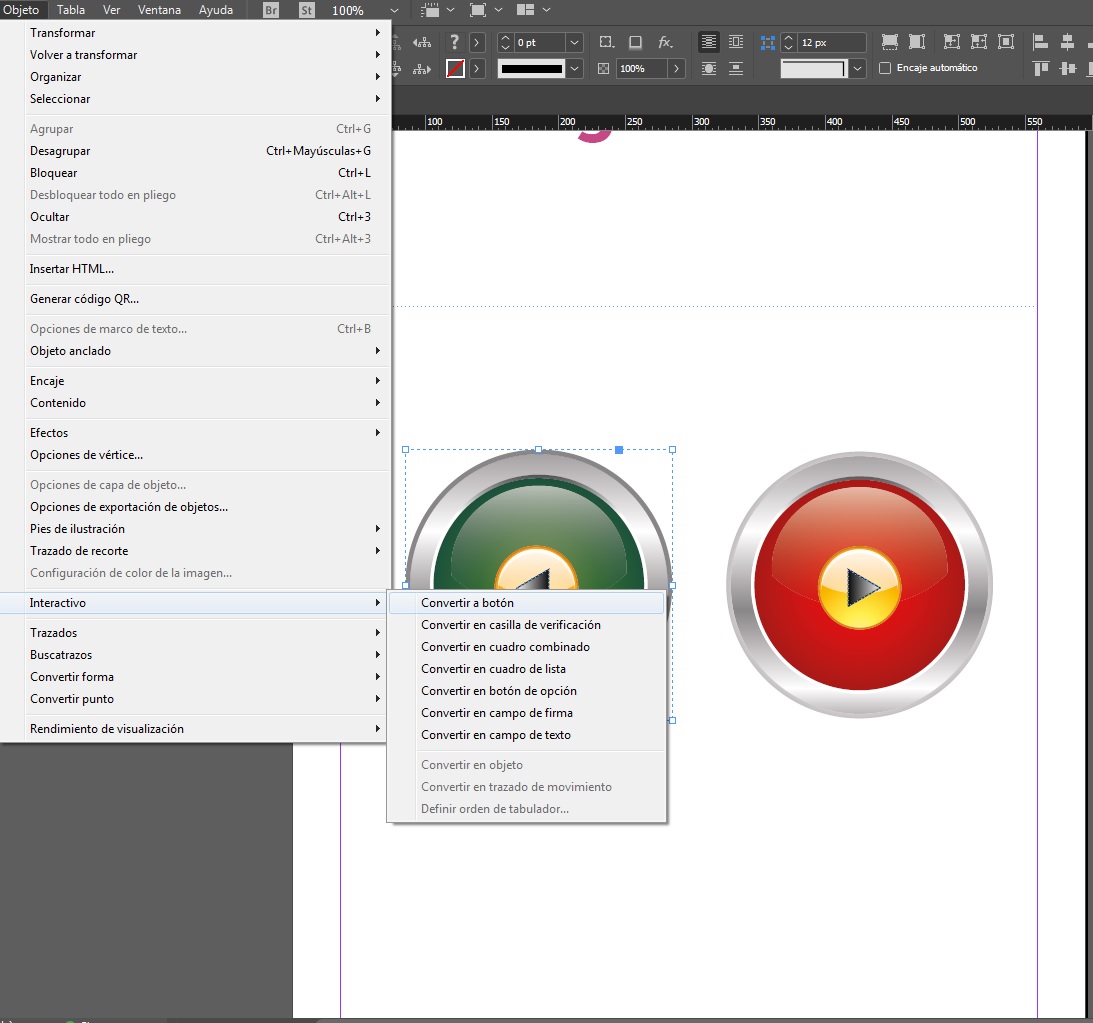The image size is (1093, 1023).
Task: Launch Adobe Bridge using the Br icon
Action: pos(269,10)
